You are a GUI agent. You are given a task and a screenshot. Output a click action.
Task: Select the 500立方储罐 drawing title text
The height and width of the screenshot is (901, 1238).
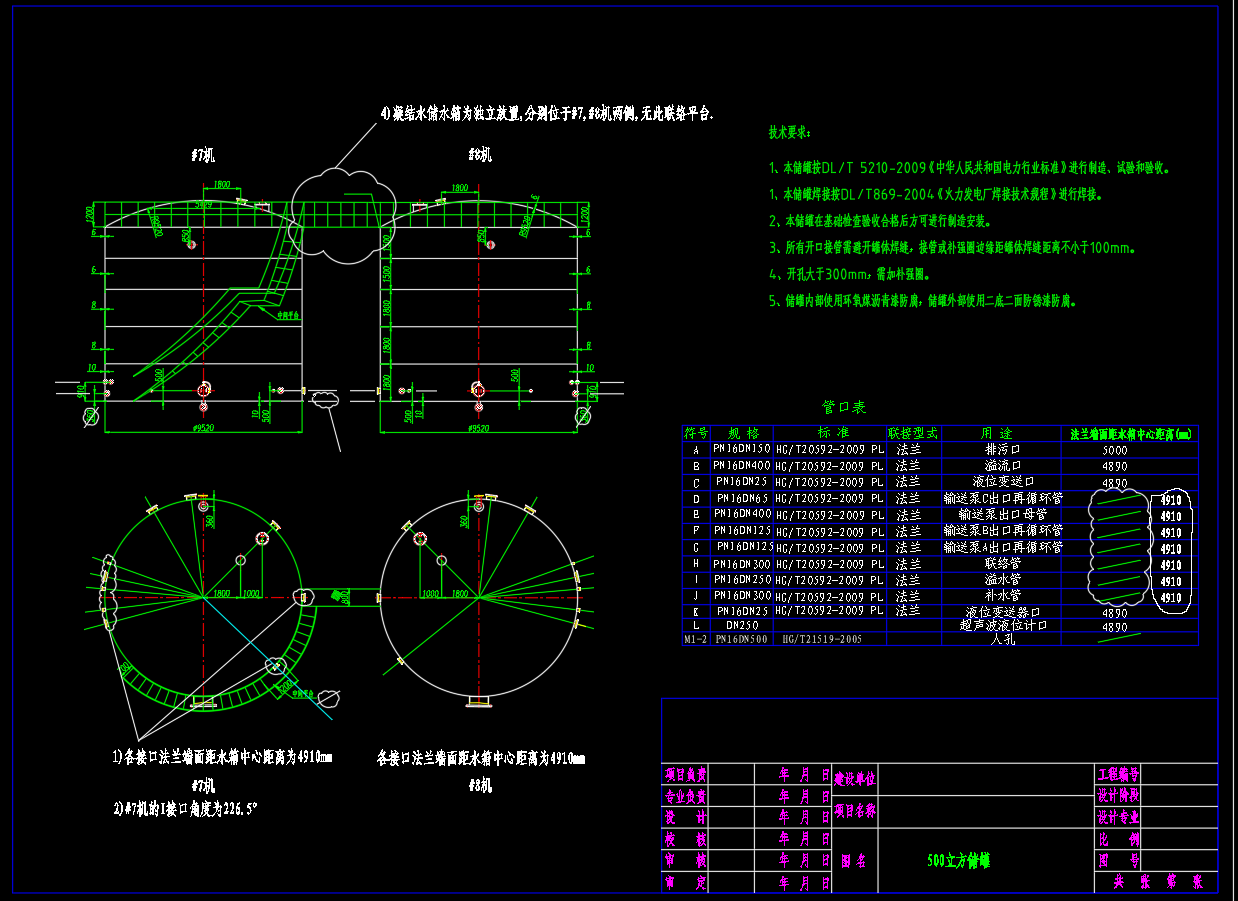(x=958, y=860)
